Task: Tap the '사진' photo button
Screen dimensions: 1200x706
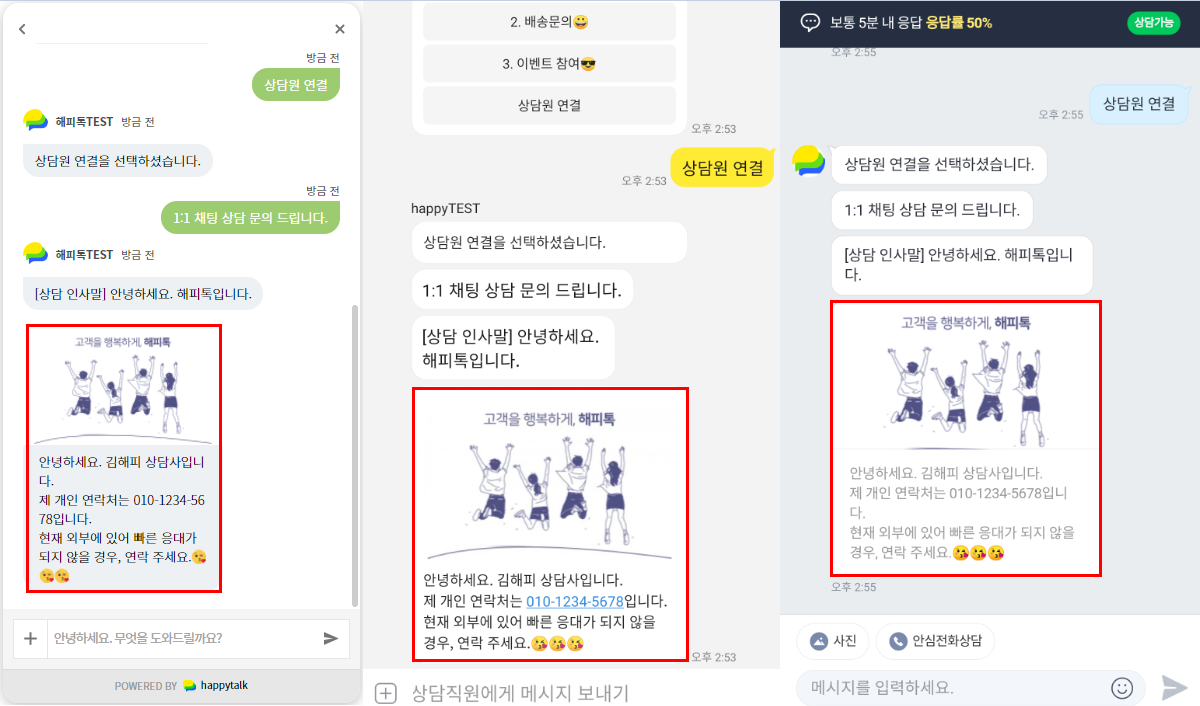Action: (832, 641)
